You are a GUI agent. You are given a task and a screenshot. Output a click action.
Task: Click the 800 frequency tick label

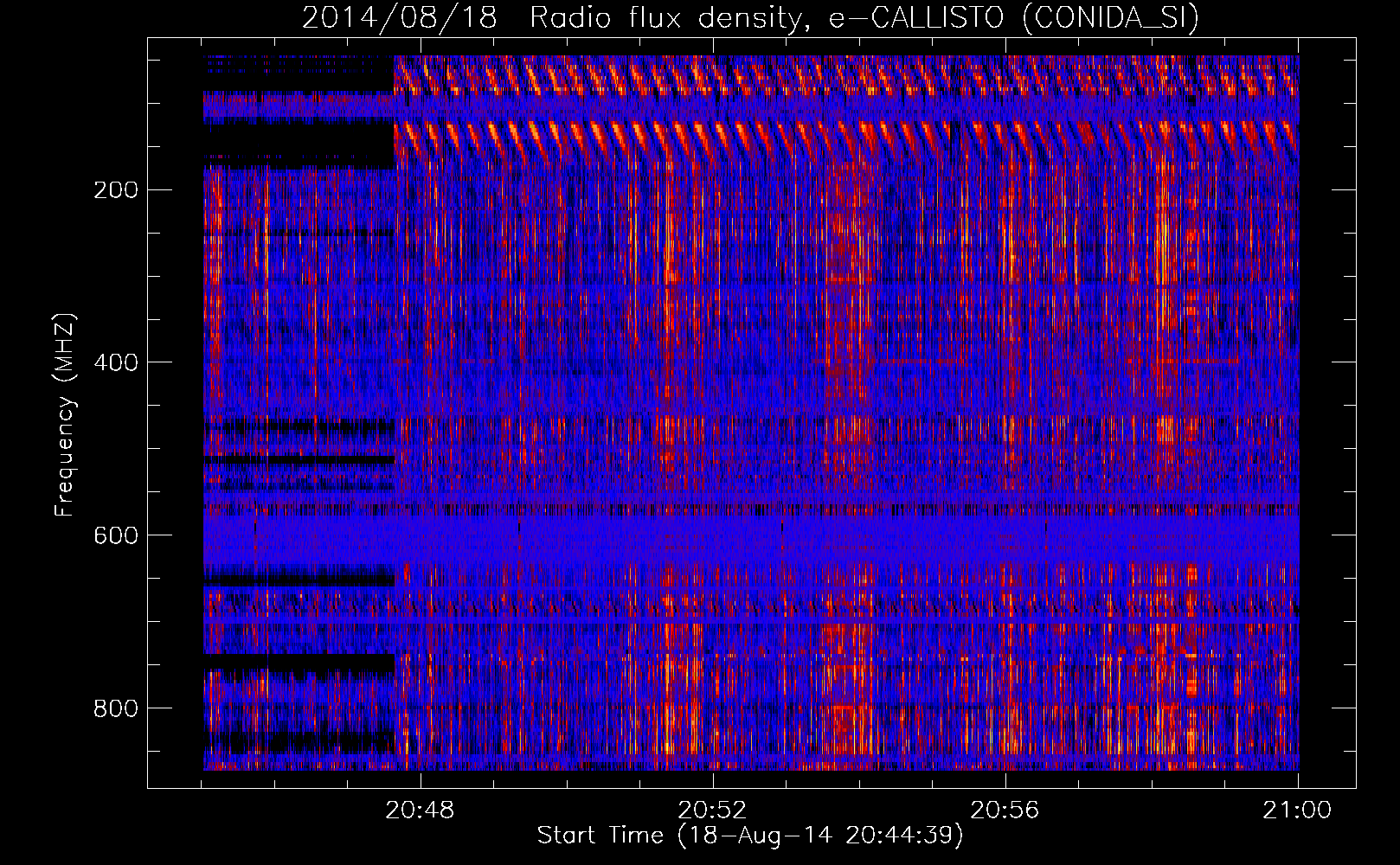point(116,708)
